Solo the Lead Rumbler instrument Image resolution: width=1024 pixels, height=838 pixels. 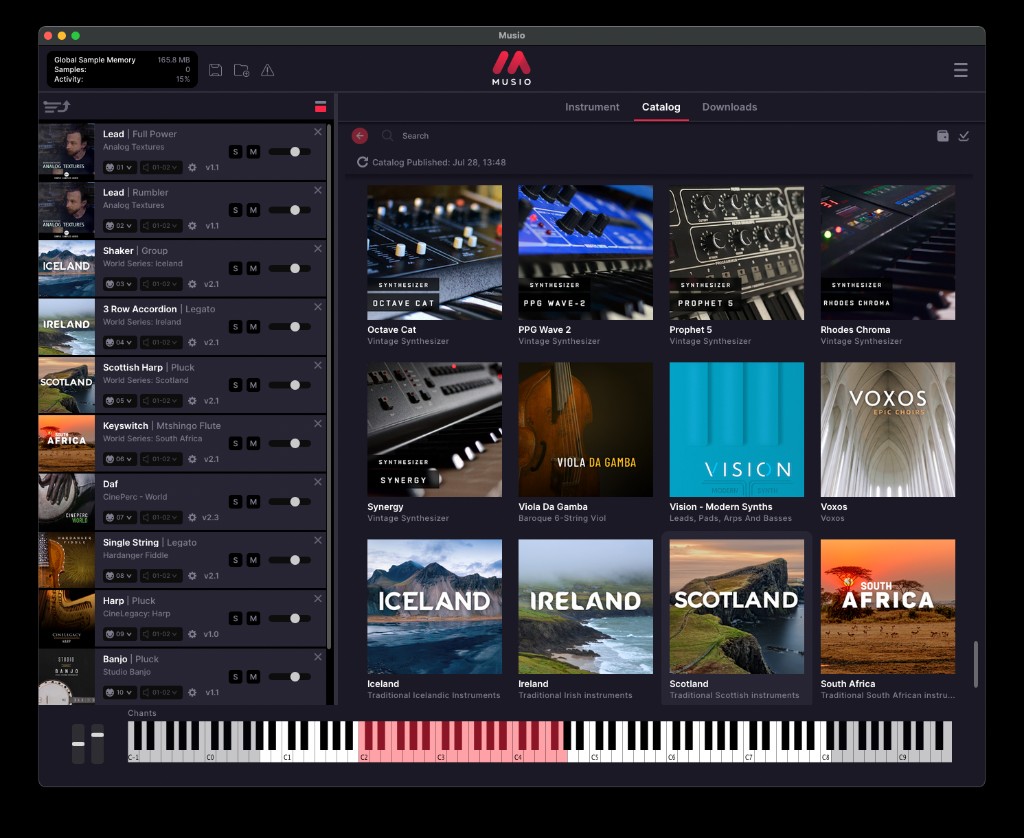[x=236, y=210]
